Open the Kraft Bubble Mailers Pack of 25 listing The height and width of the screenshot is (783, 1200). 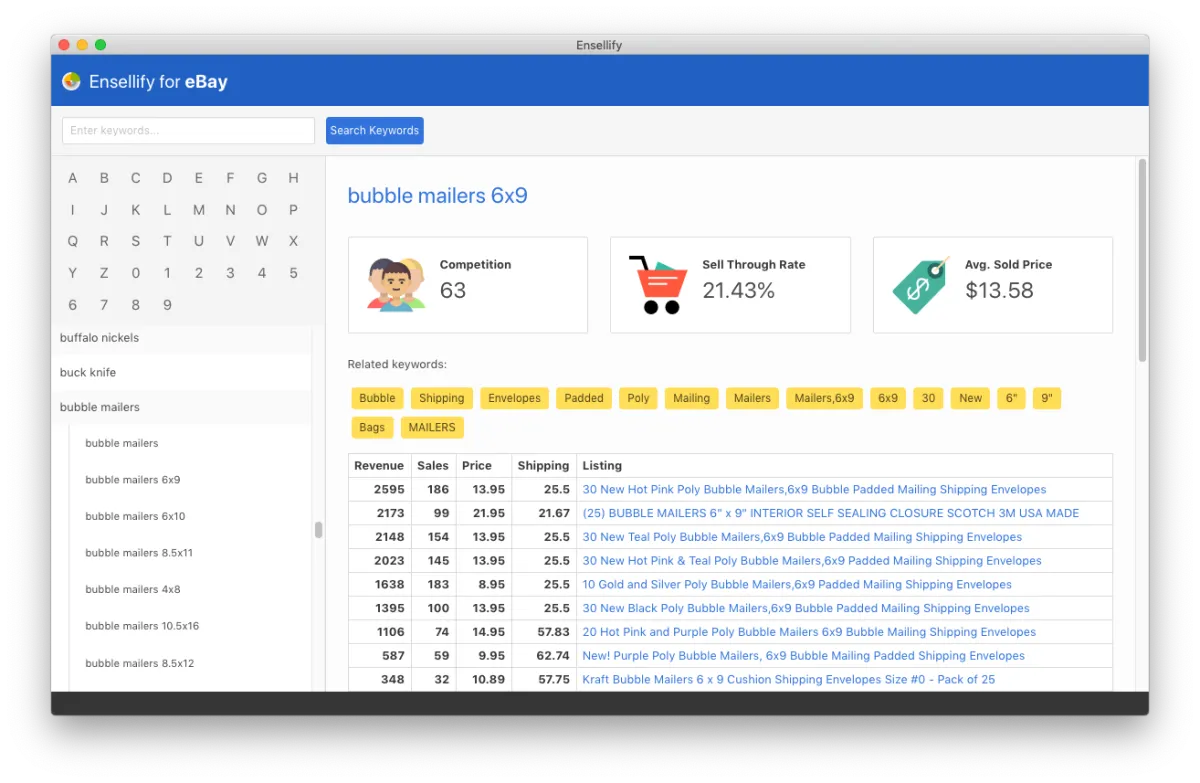click(789, 679)
